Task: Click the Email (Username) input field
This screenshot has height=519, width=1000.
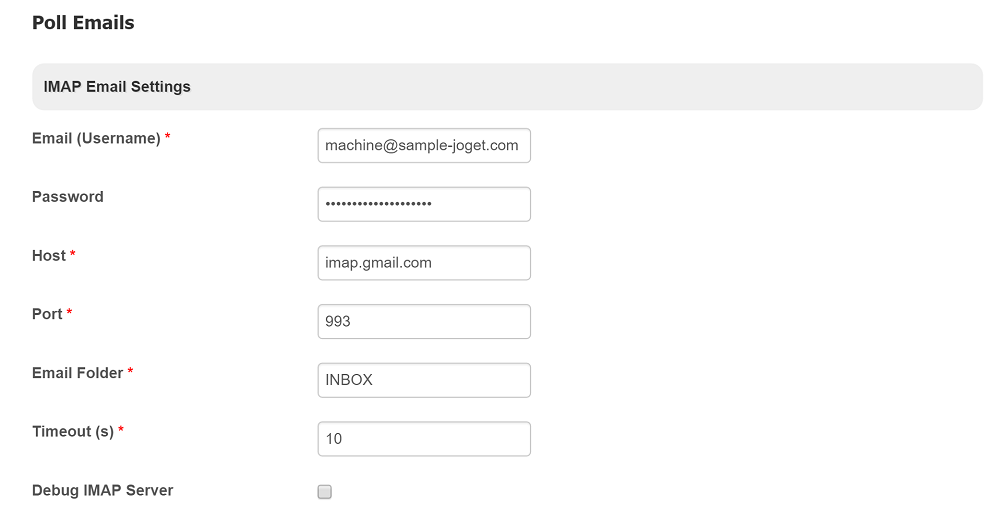Action: click(423, 145)
